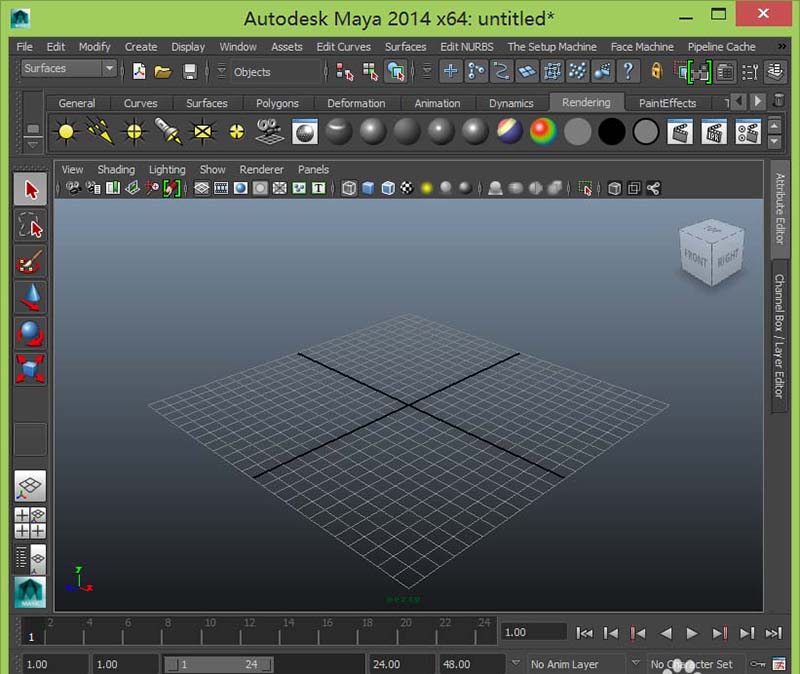Expand the hidden menus double chevron
The image size is (800, 674).
[x=782, y=46]
